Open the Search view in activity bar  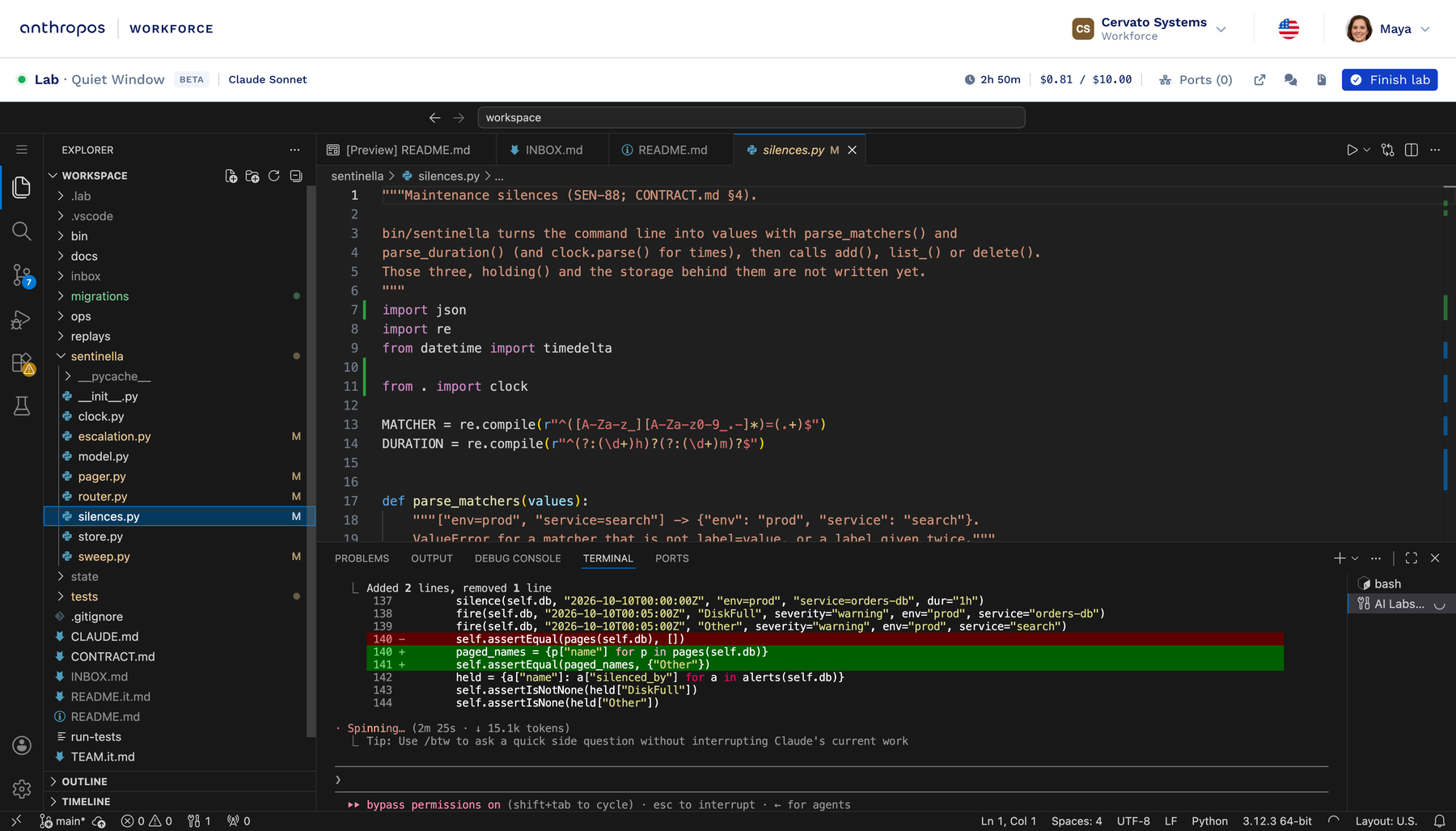[22, 231]
